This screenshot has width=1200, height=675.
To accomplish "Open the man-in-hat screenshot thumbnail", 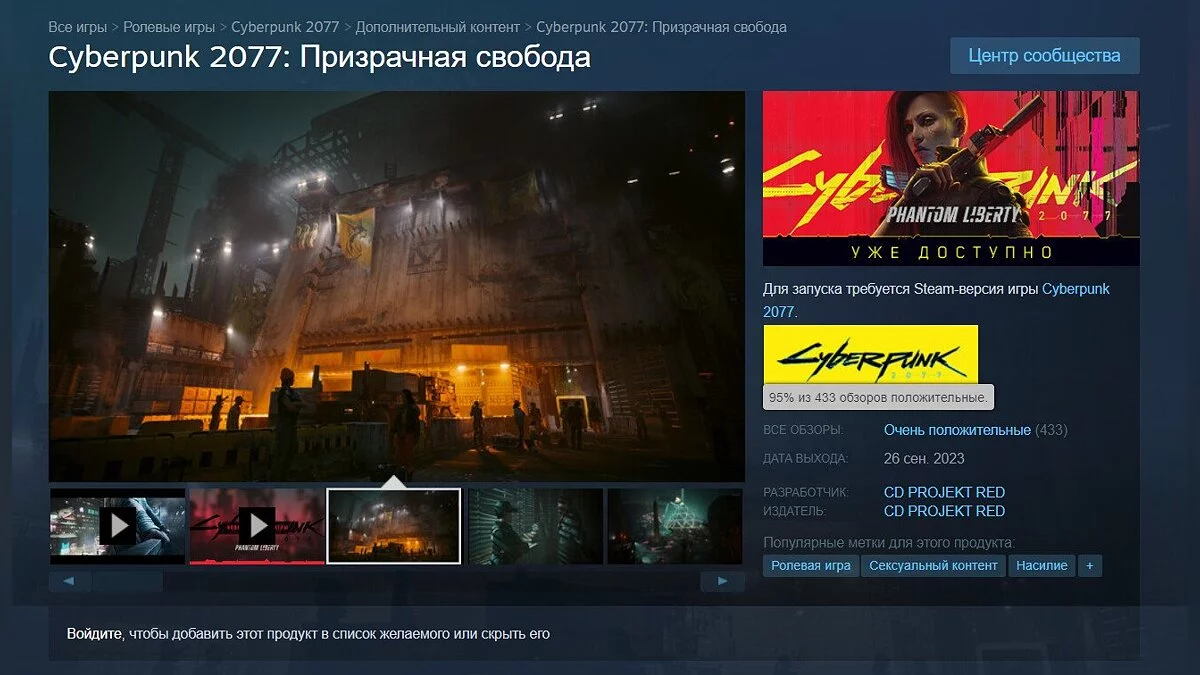I will click(x=535, y=526).
